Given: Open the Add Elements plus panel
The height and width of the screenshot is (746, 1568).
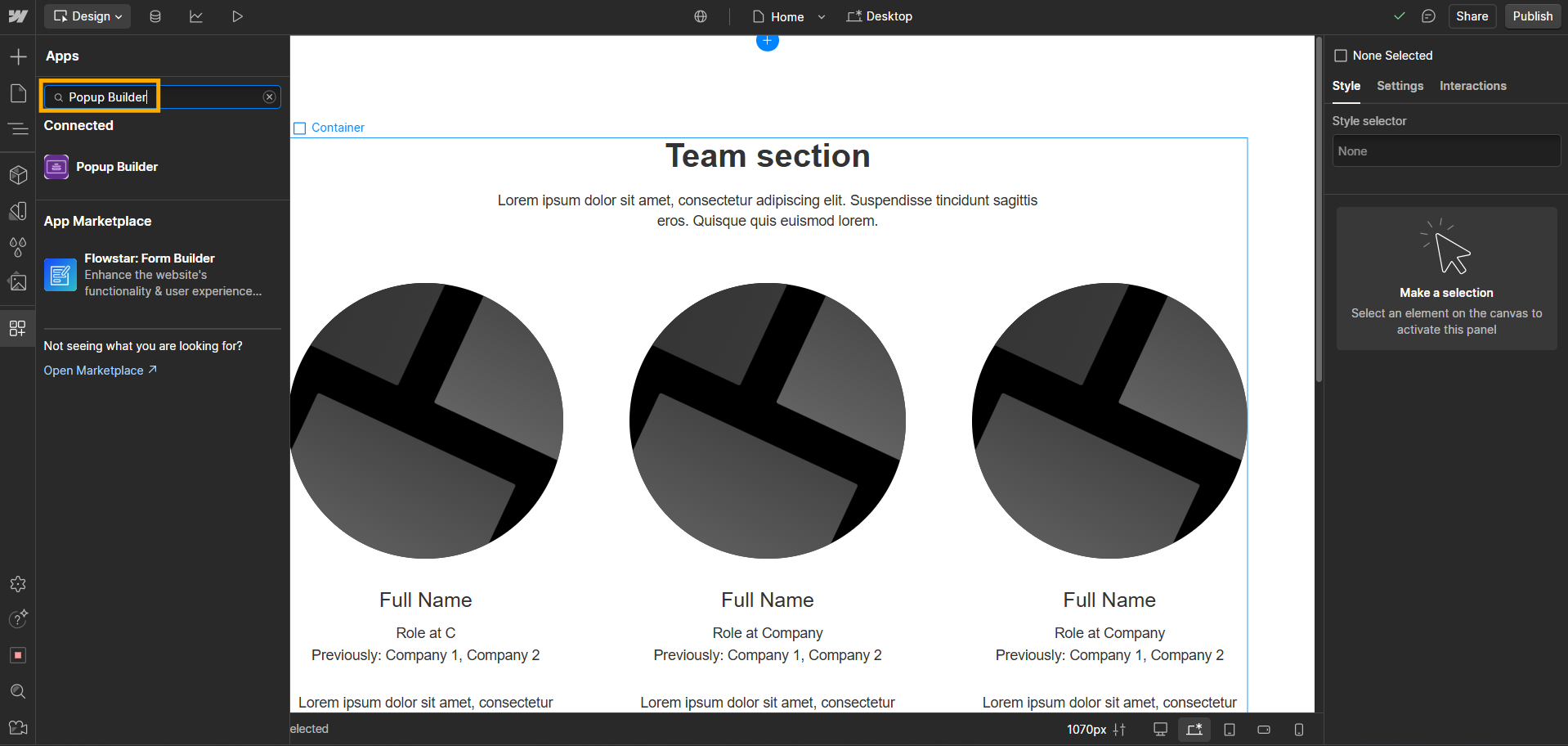Looking at the screenshot, I should pyautogui.click(x=18, y=56).
